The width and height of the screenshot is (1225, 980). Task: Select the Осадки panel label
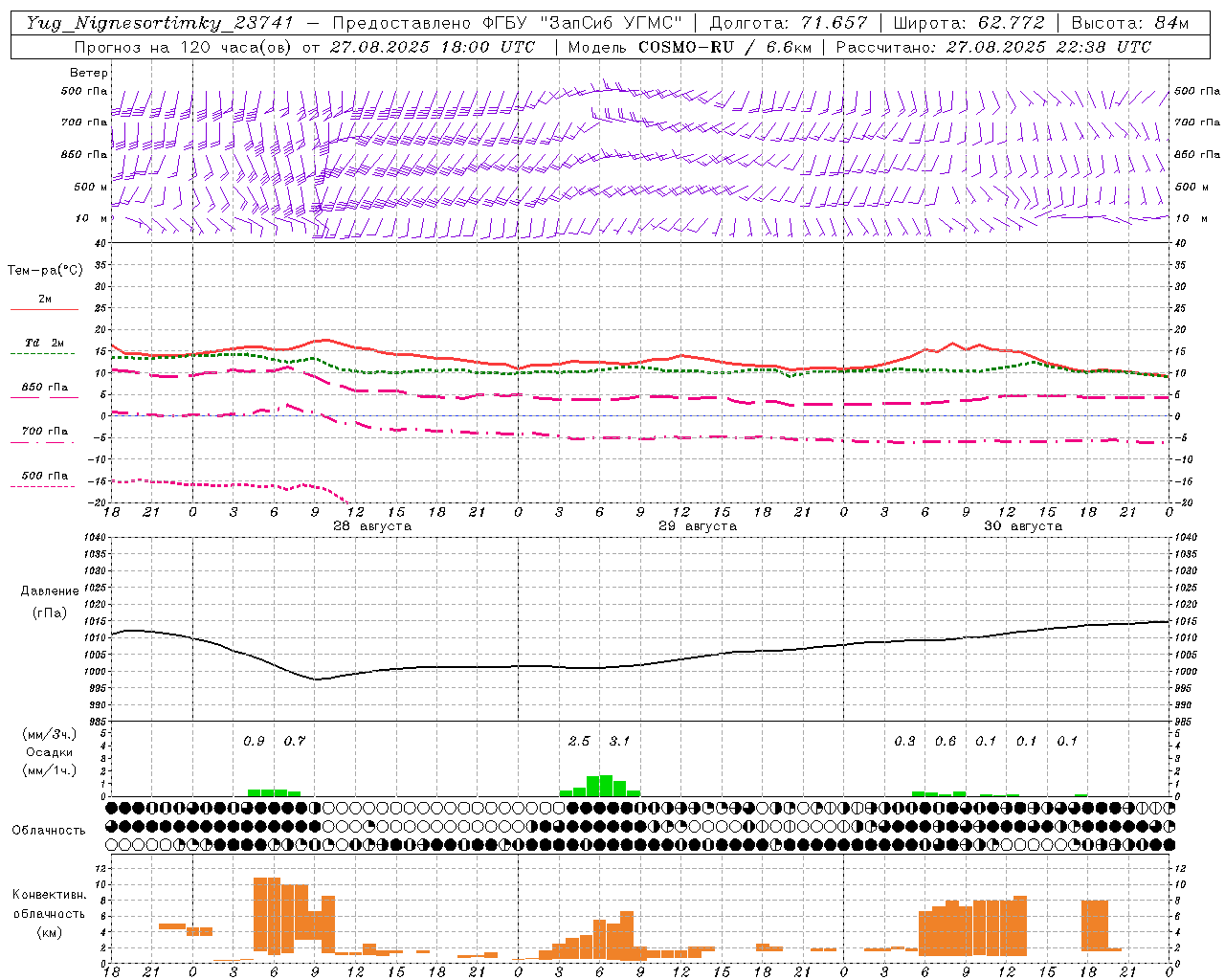tap(49, 752)
